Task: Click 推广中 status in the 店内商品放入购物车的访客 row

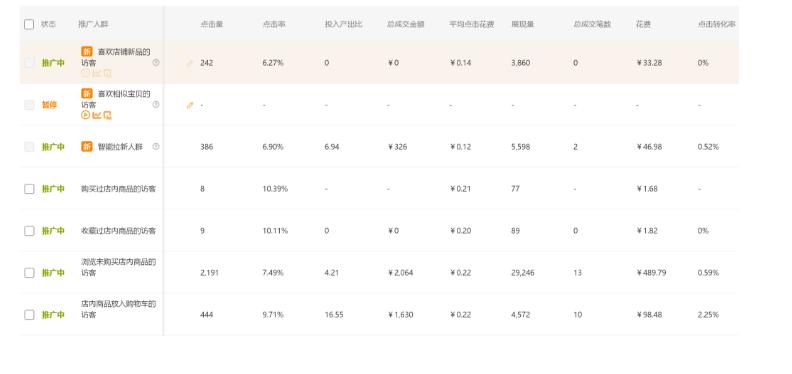Action: click(x=53, y=314)
